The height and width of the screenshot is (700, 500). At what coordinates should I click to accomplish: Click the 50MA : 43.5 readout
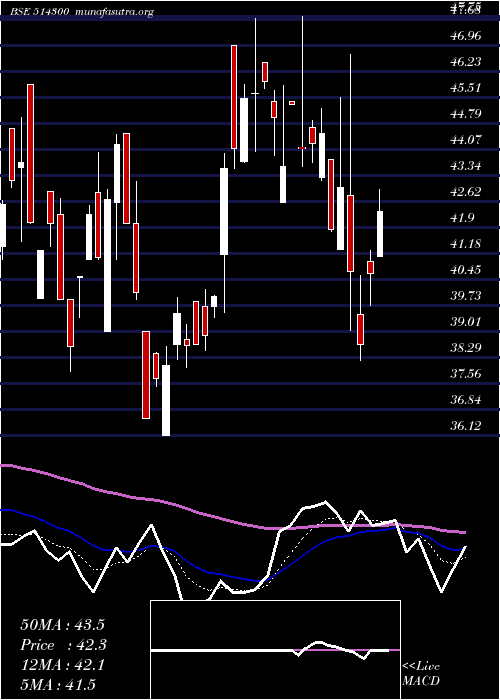point(64,625)
